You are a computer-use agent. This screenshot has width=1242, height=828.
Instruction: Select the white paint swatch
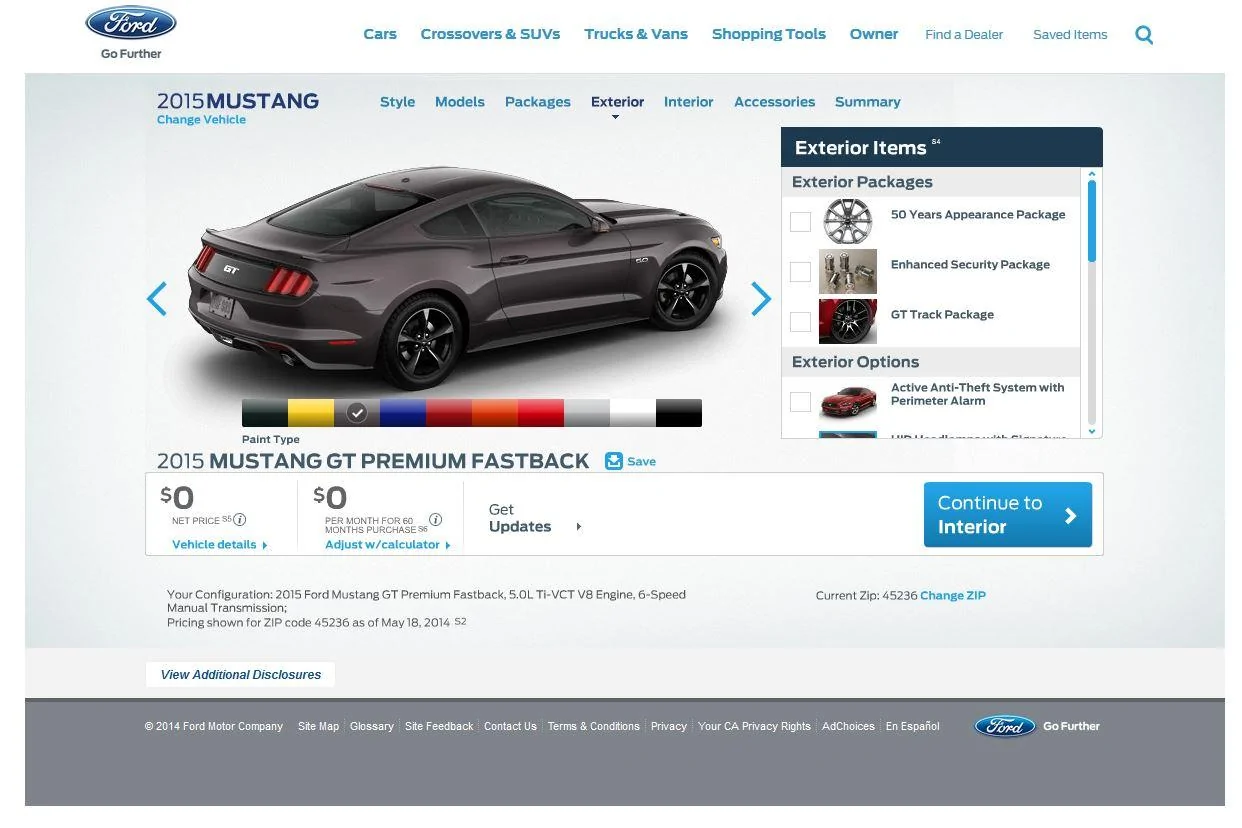633,413
